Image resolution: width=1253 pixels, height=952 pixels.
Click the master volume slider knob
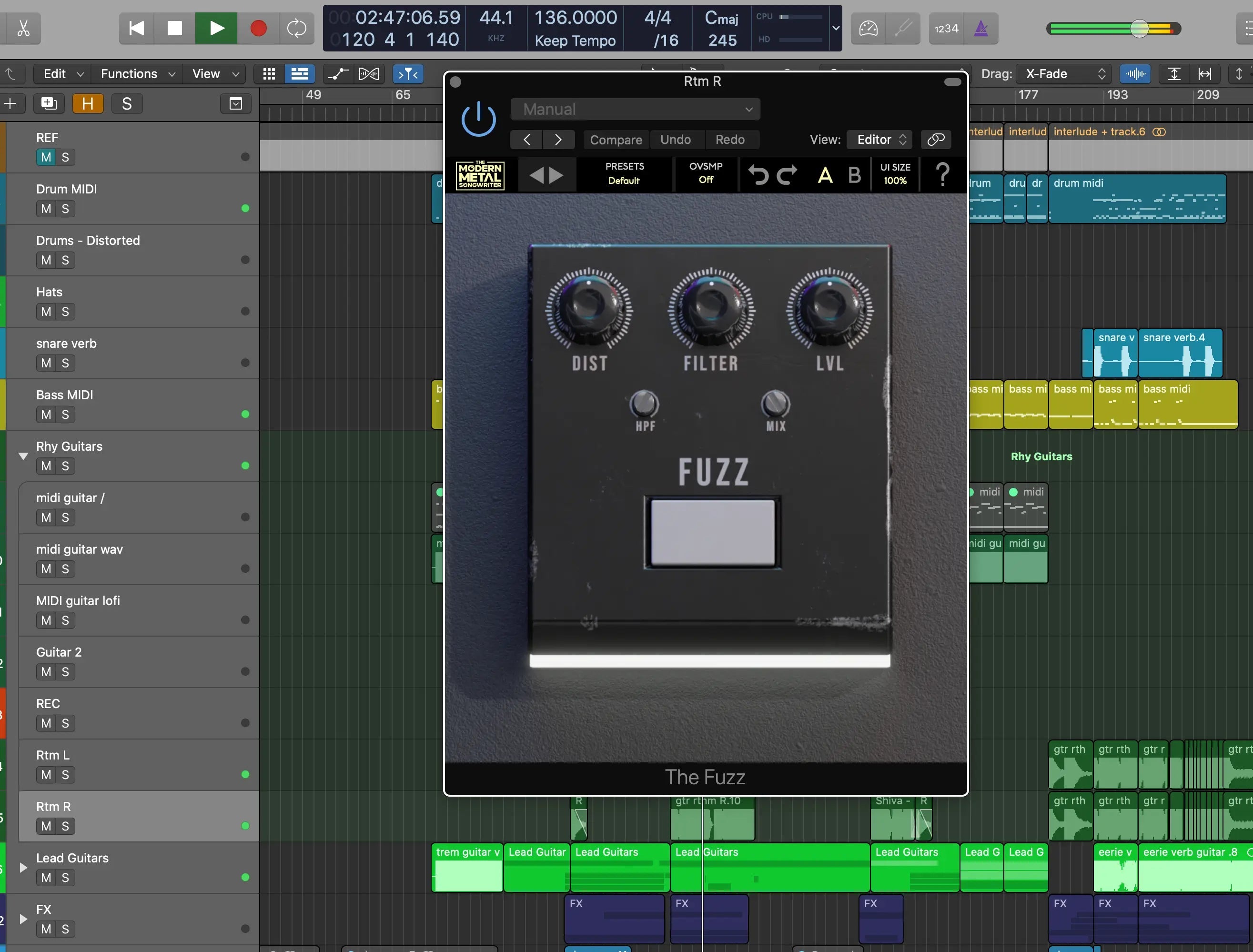1139,28
